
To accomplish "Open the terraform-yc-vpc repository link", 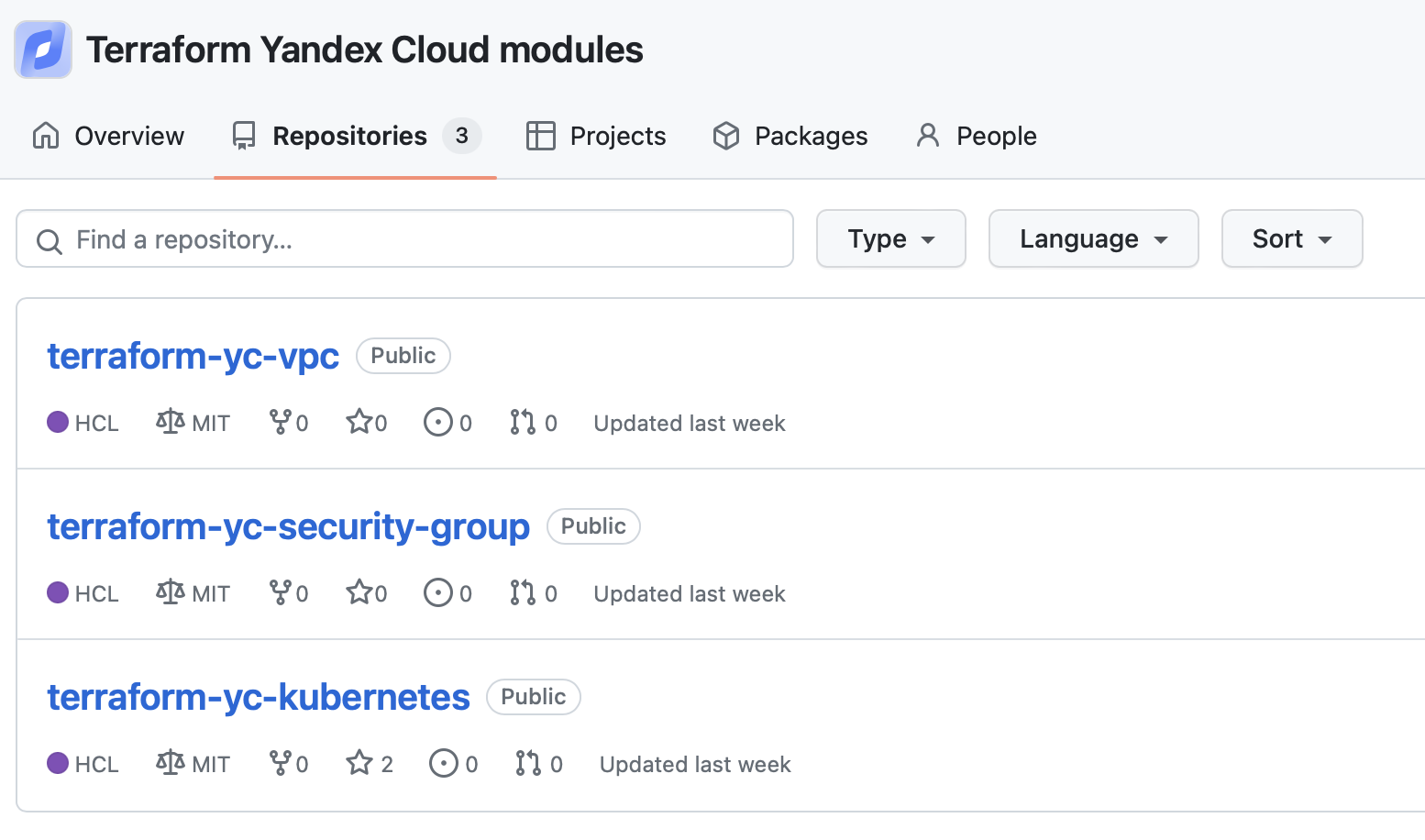I will tap(193, 356).
